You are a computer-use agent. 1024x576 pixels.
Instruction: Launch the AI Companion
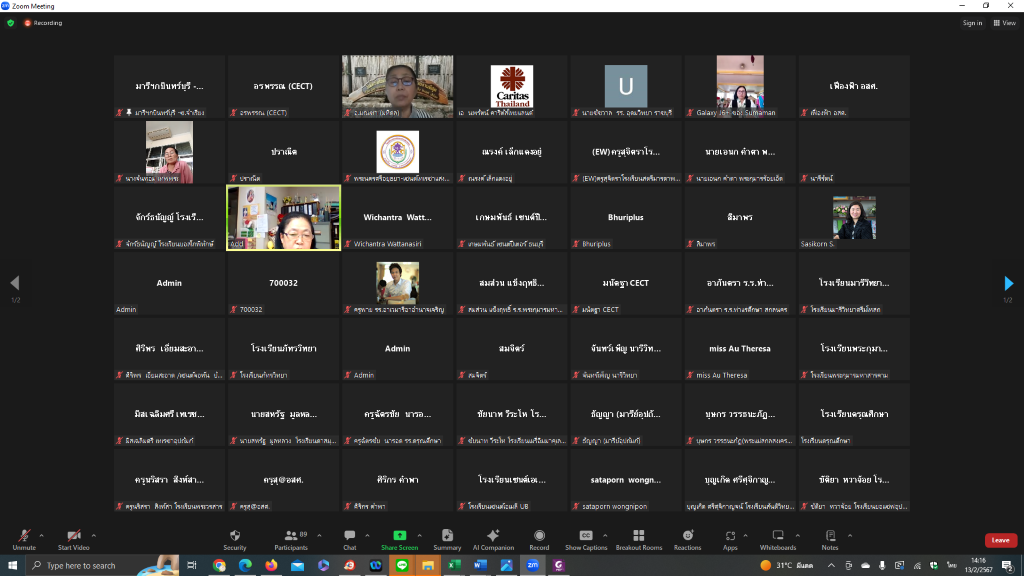point(493,539)
